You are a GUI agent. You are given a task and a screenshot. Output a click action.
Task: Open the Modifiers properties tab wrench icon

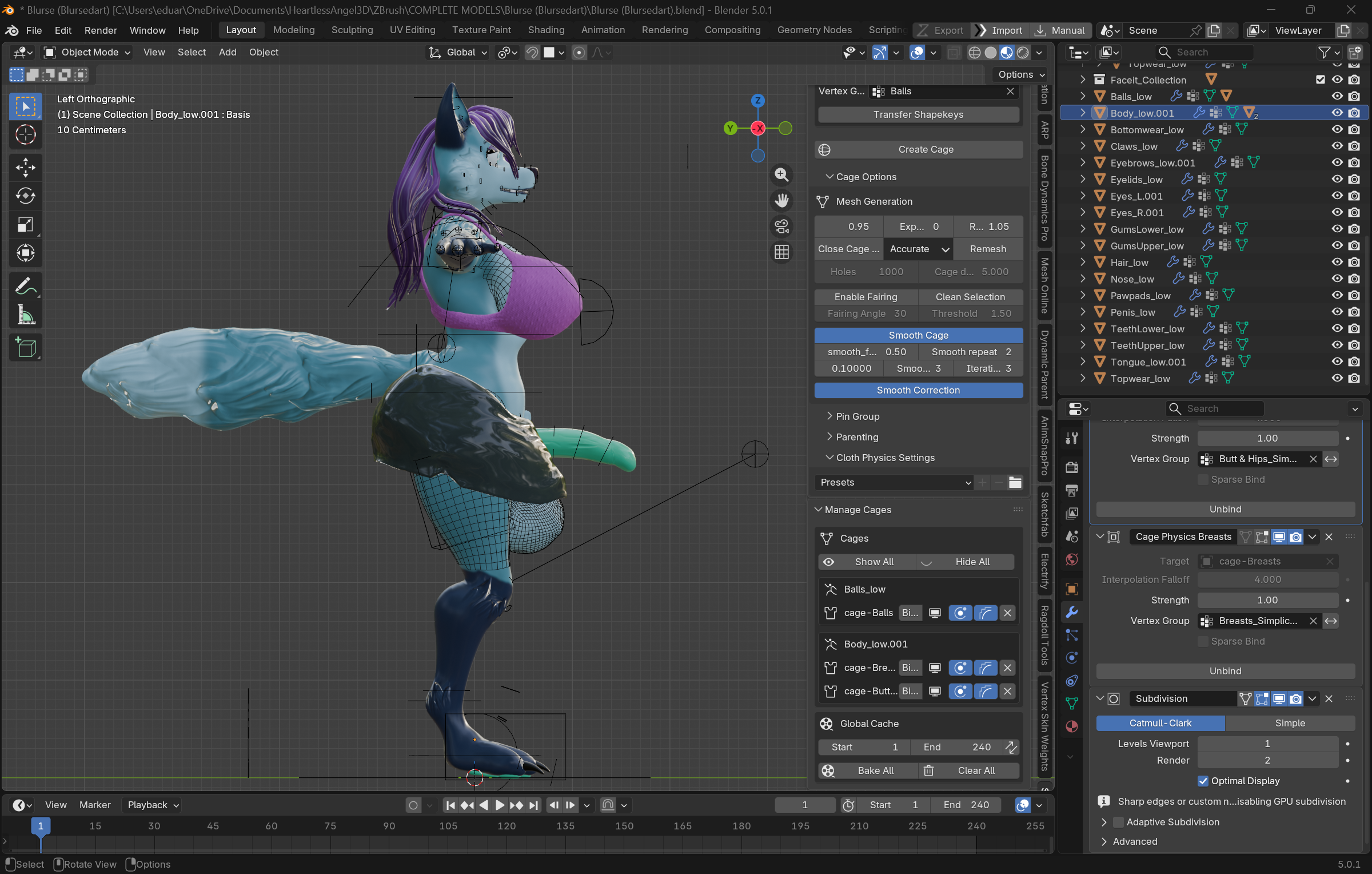[x=1072, y=612]
